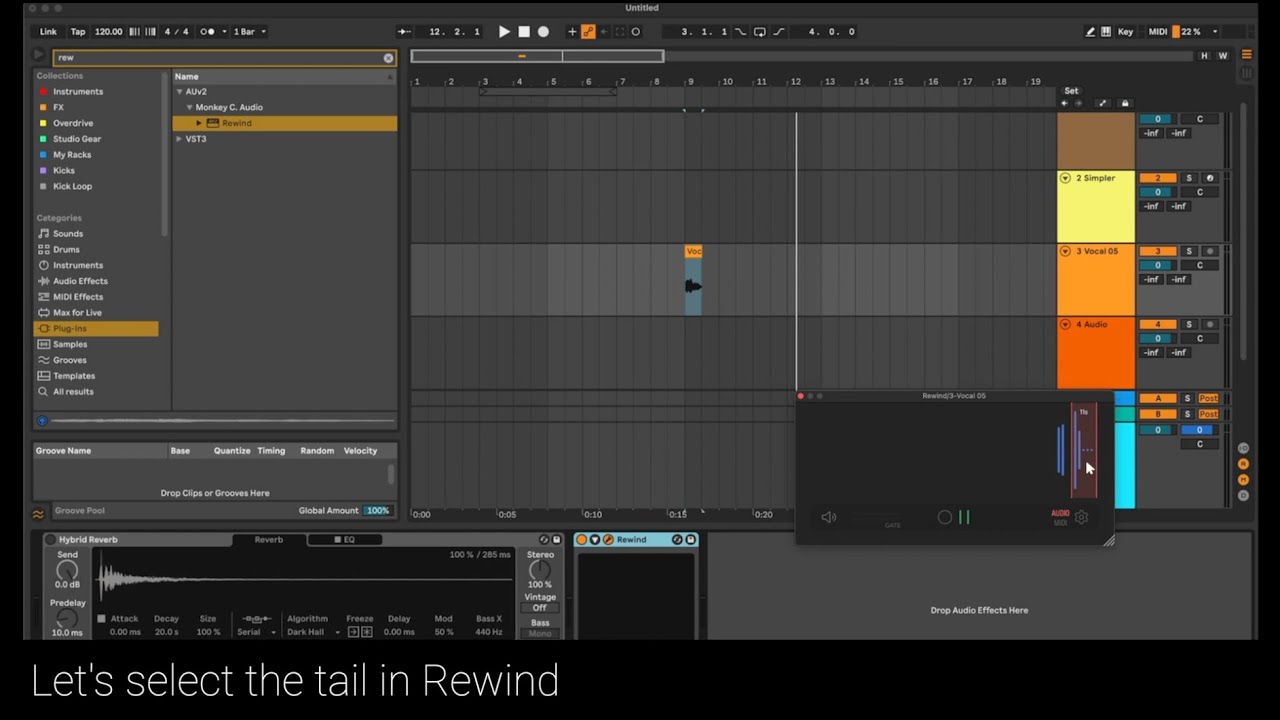Open the MIDI Effects category
The width and height of the screenshot is (1280, 720).
click(78, 297)
